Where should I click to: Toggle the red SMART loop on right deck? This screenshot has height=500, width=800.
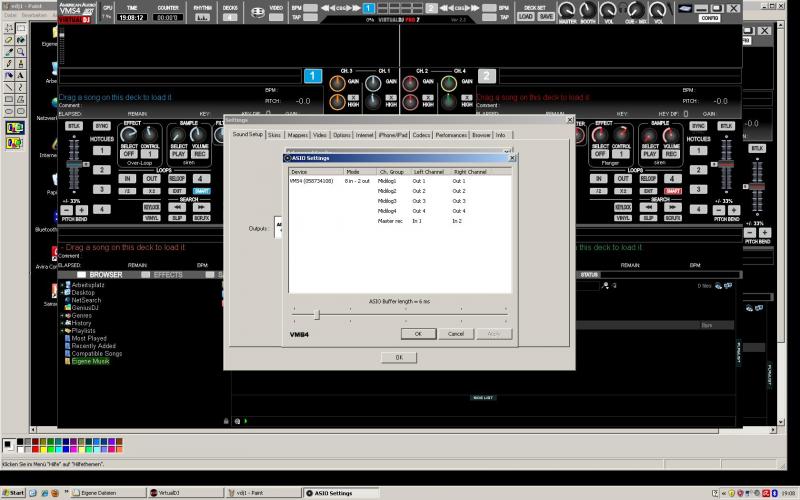[x=672, y=191]
